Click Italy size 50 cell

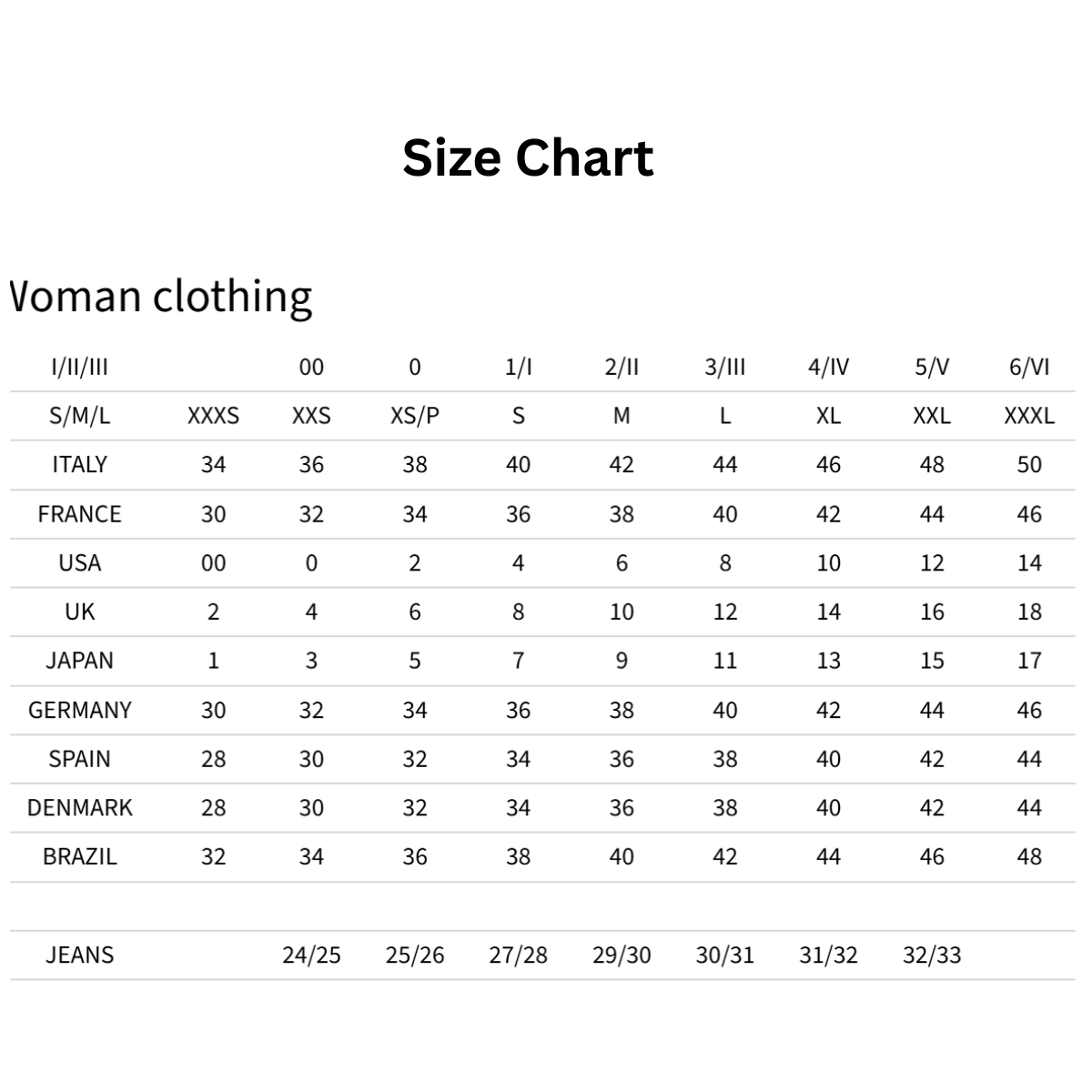[1029, 465]
